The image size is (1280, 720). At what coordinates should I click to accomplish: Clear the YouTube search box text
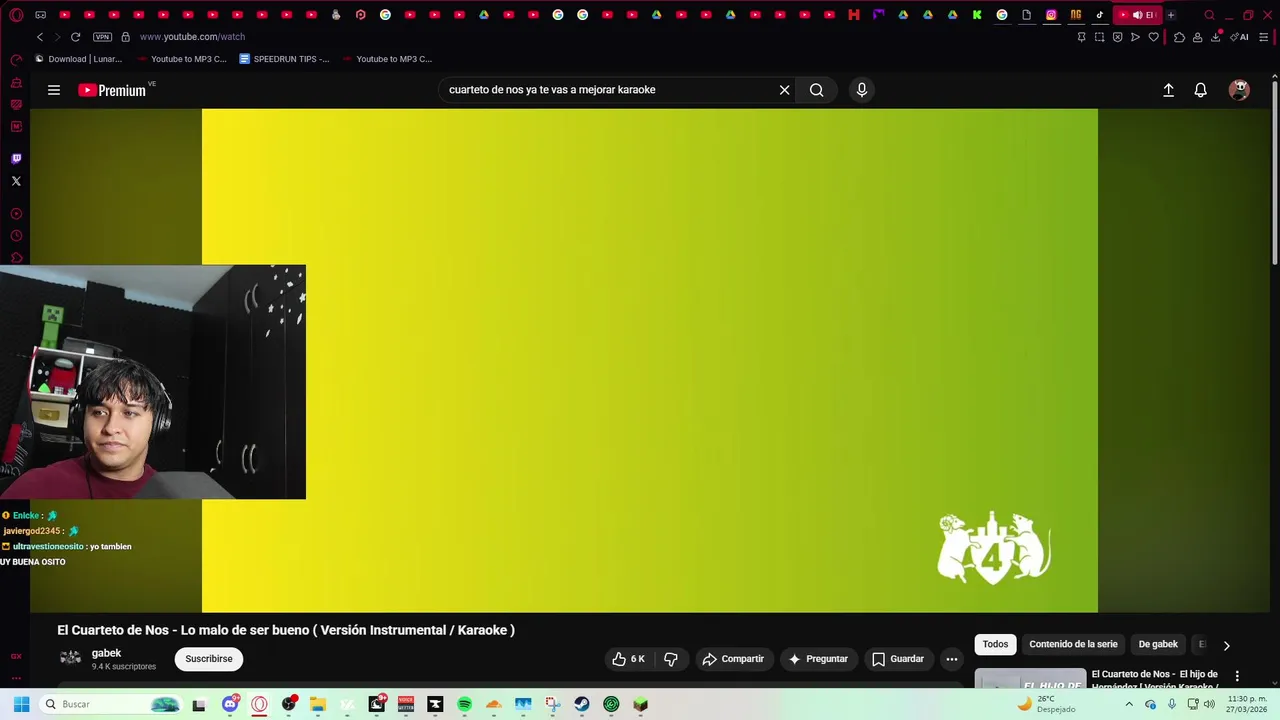tap(784, 90)
